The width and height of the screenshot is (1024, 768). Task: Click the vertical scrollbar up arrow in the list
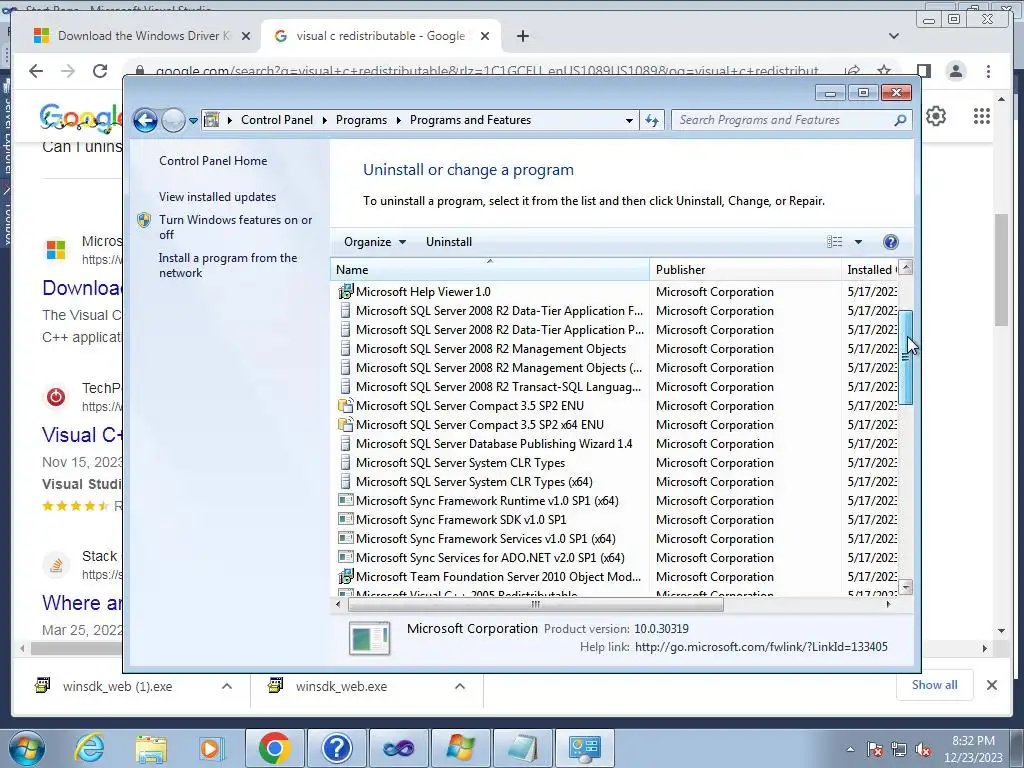pos(906,268)
